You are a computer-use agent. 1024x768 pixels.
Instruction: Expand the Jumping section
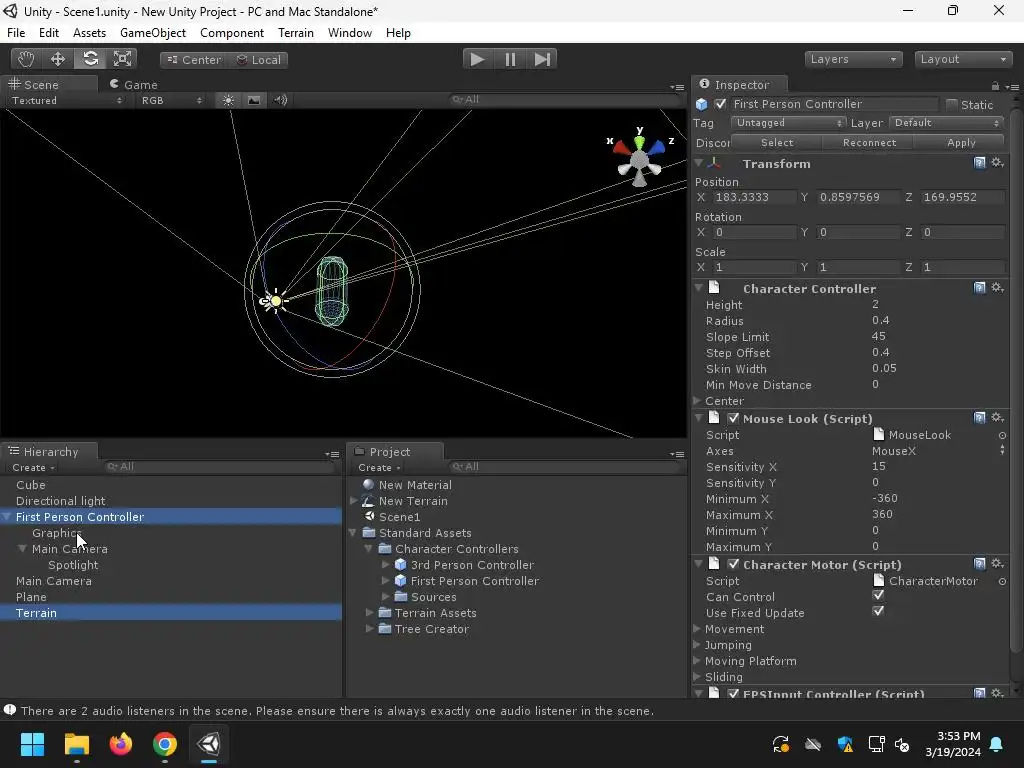[x=697, y=645]
